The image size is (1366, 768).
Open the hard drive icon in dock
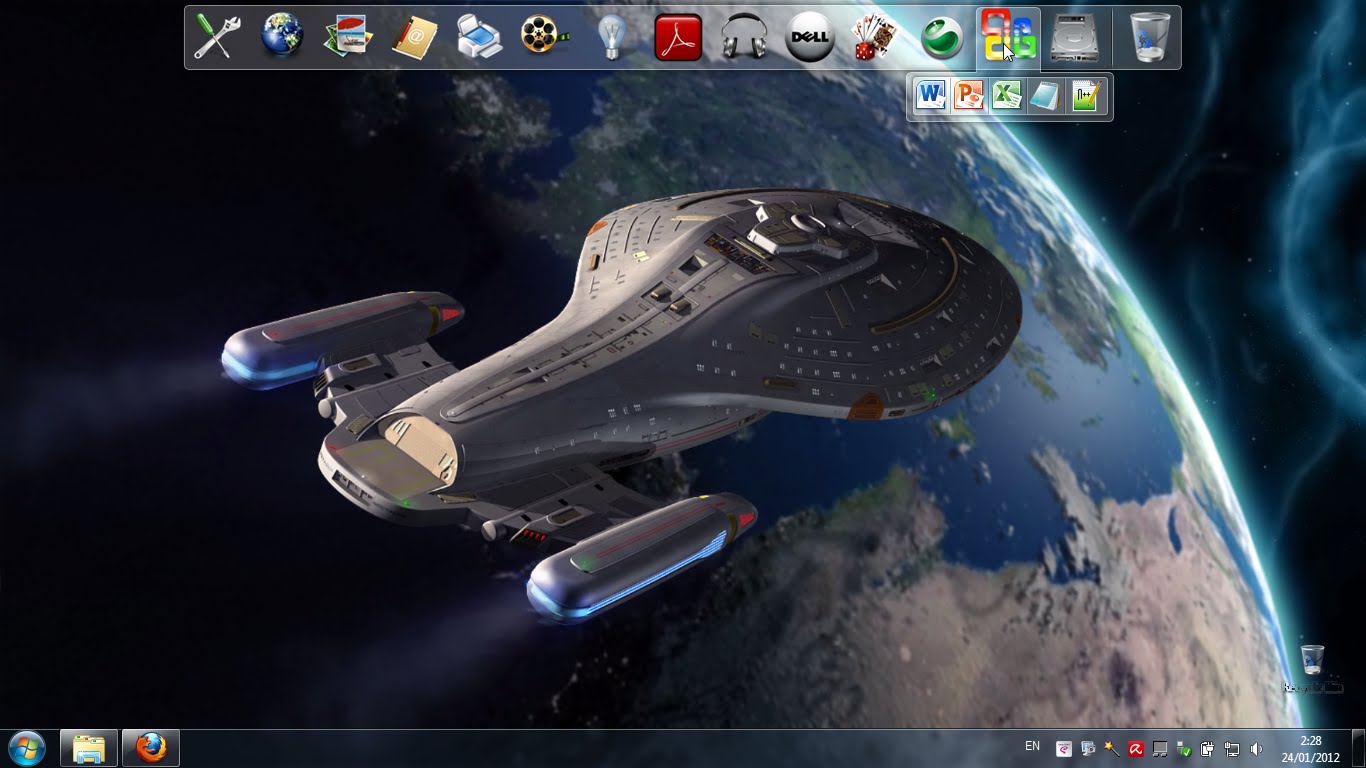(x=1075, y=37)
